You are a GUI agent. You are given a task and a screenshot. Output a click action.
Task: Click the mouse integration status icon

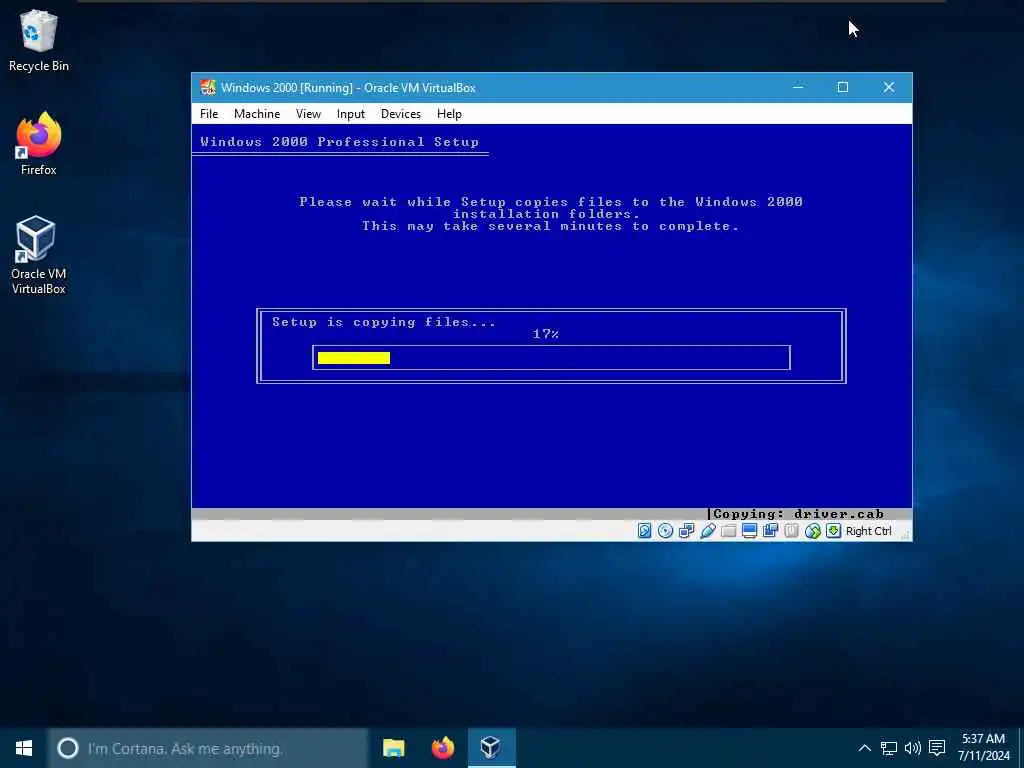click(812, 531)
